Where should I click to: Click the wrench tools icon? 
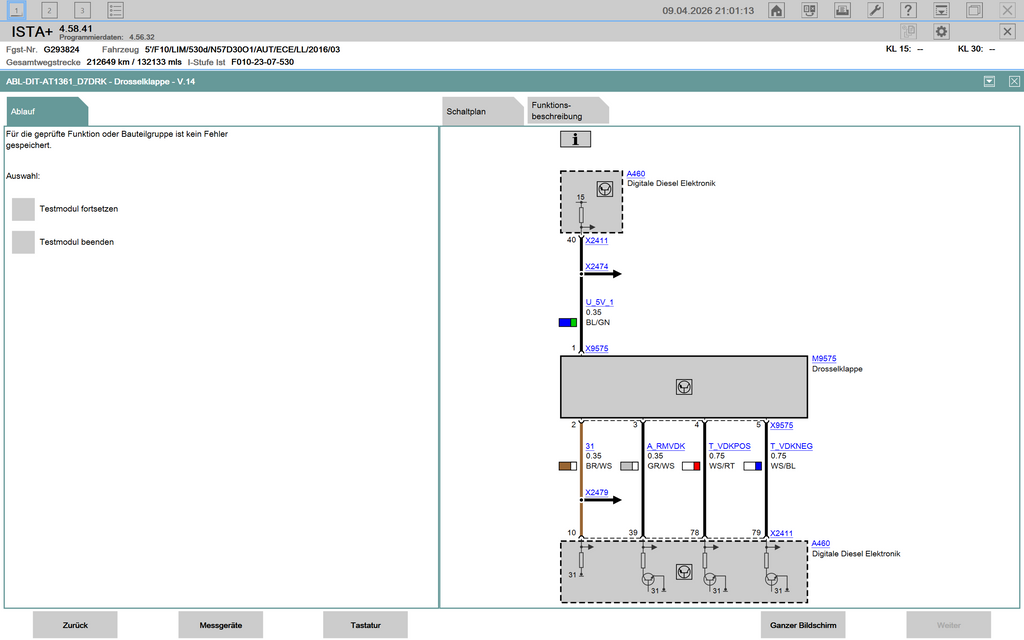pyautogui.click(x=874, y=10)
